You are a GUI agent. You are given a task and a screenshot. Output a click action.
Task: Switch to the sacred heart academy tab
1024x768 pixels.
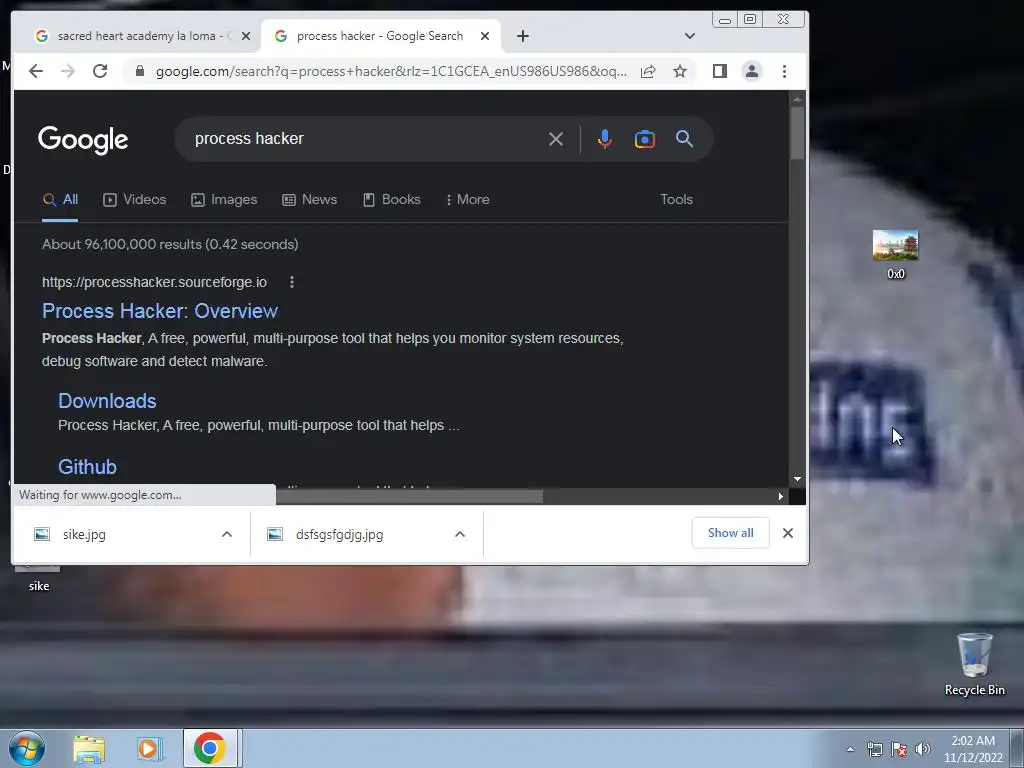[140, 36]
